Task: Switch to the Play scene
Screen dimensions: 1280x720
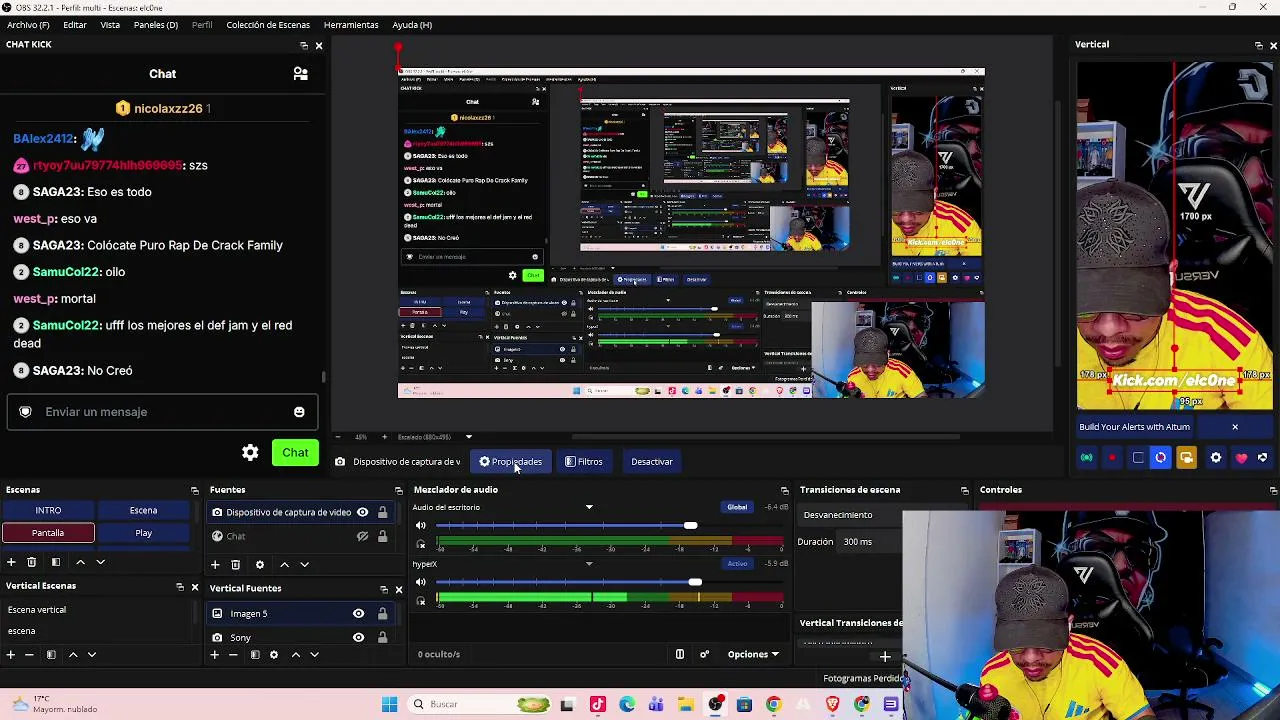Action: point(143,533)
